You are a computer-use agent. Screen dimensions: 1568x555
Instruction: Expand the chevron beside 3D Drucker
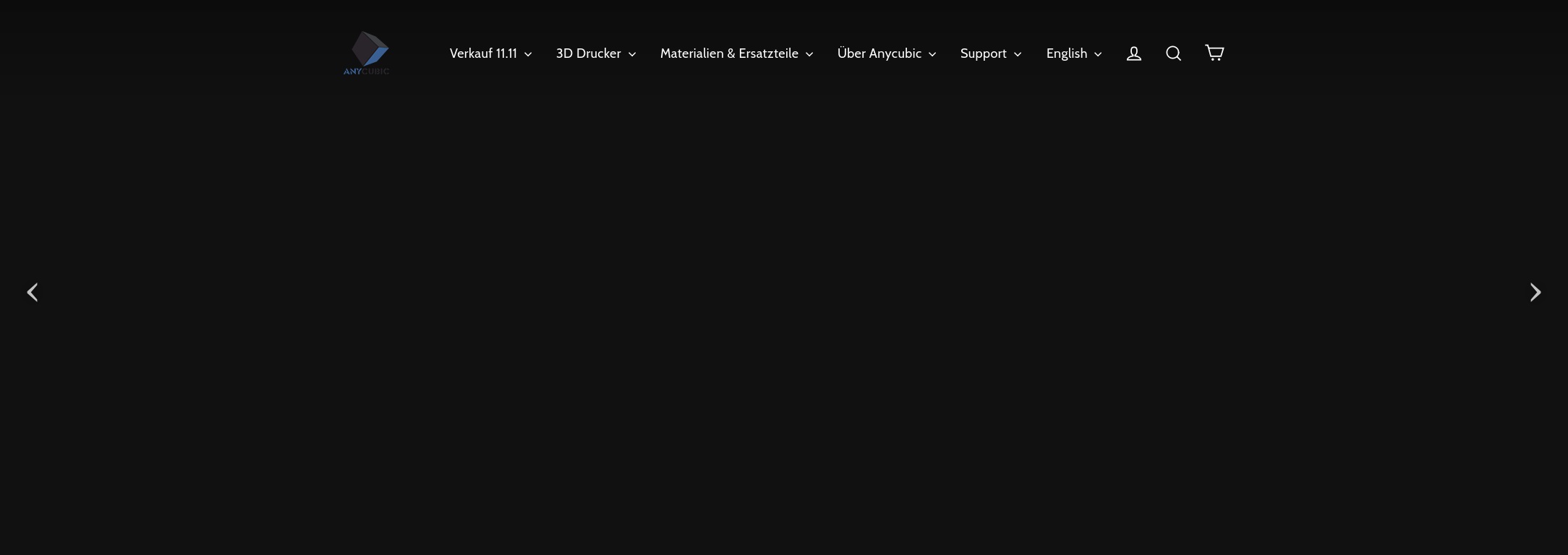(x=632, y=54)
